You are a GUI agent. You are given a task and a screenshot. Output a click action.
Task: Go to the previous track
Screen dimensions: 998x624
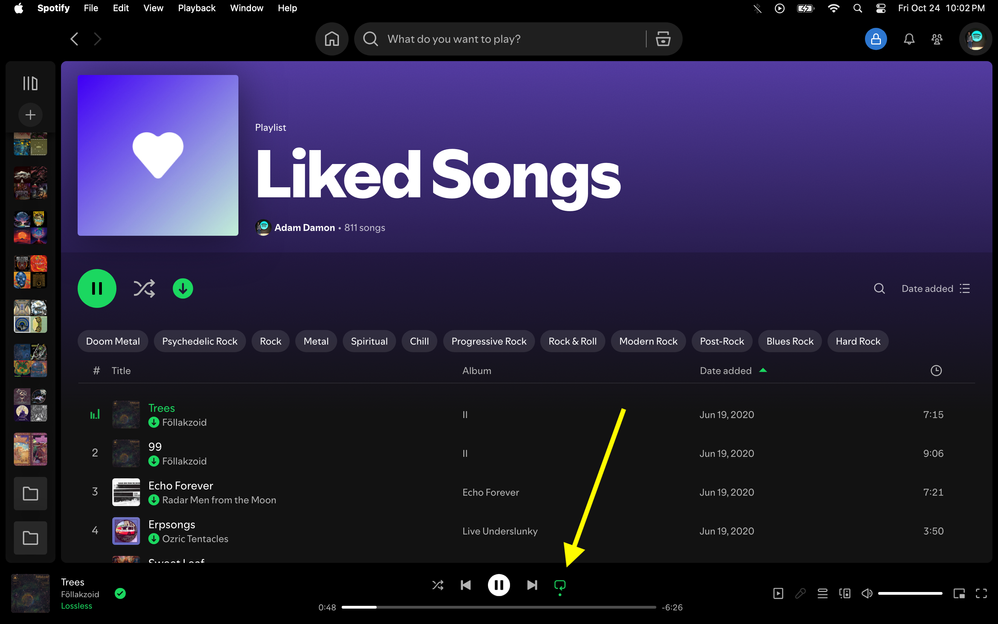click(466, 585)
